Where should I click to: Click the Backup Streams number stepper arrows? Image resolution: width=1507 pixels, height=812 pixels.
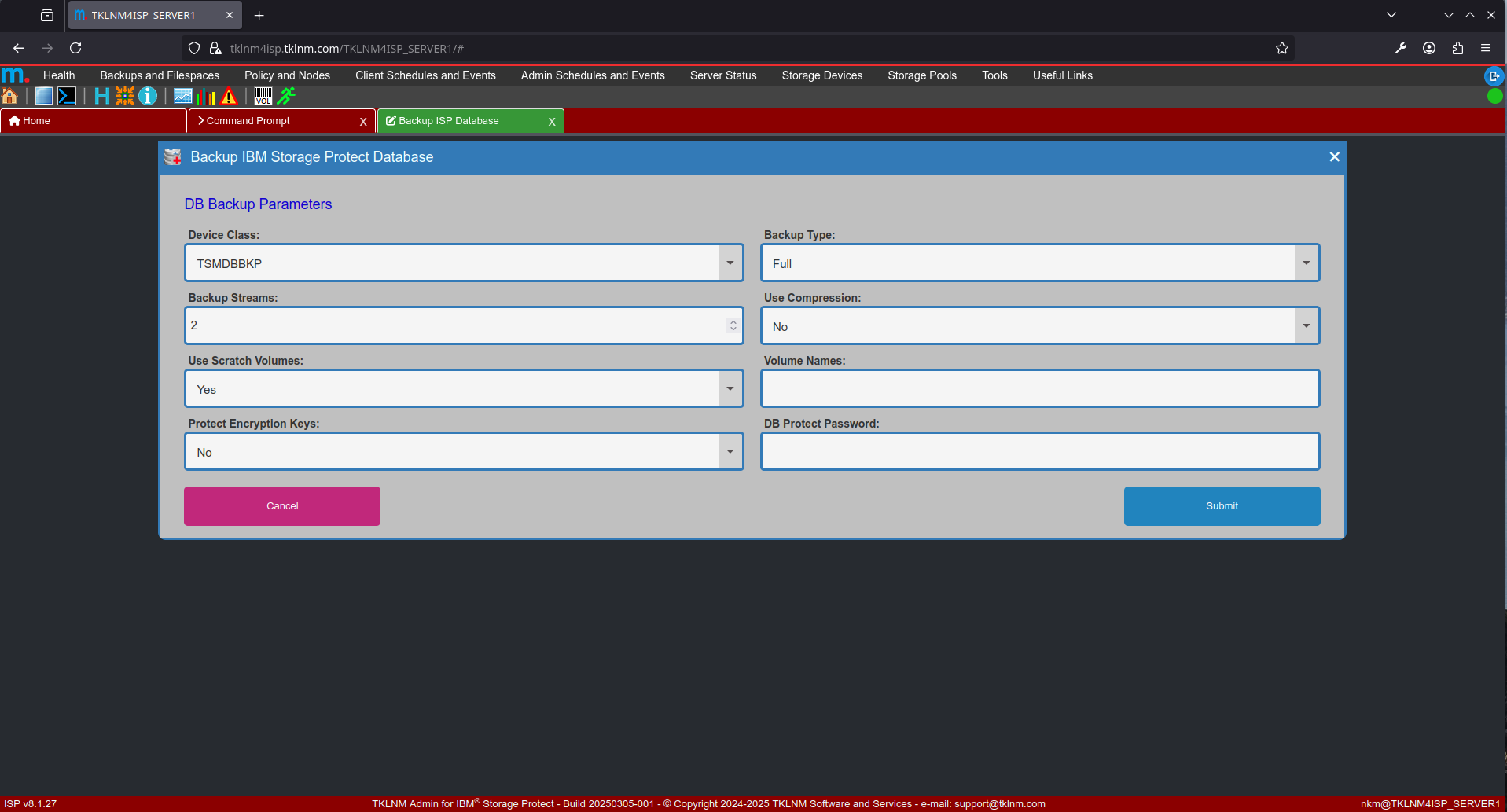click(x=733, y=325)
